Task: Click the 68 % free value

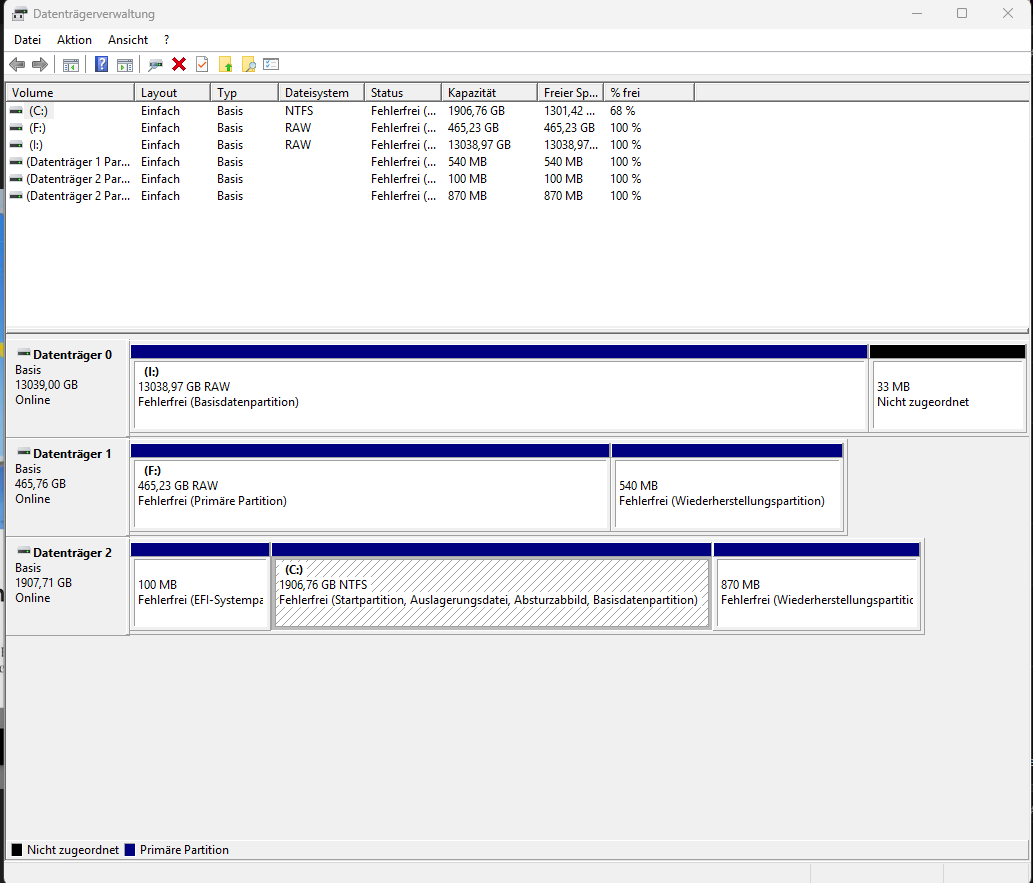Action: (x=623, y=111)
